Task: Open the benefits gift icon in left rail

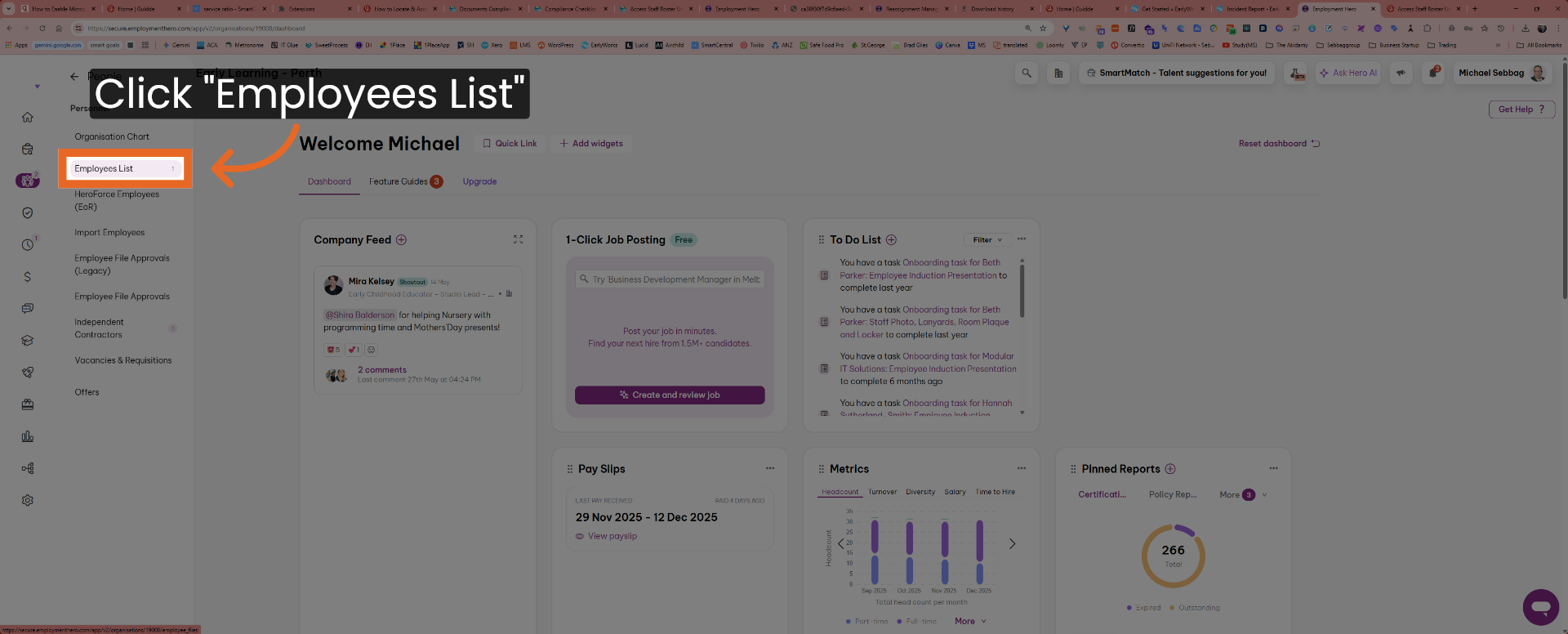Action: point(28,404)
